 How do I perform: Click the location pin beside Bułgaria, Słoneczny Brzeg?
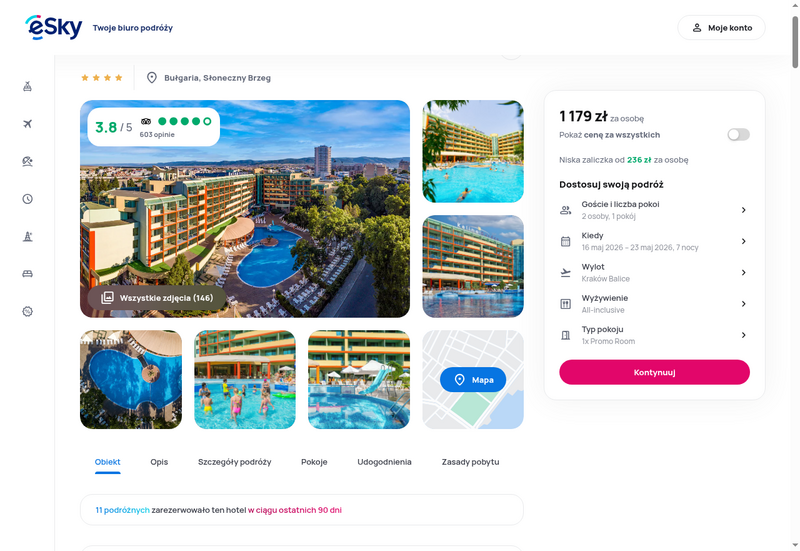click(152, 78)
